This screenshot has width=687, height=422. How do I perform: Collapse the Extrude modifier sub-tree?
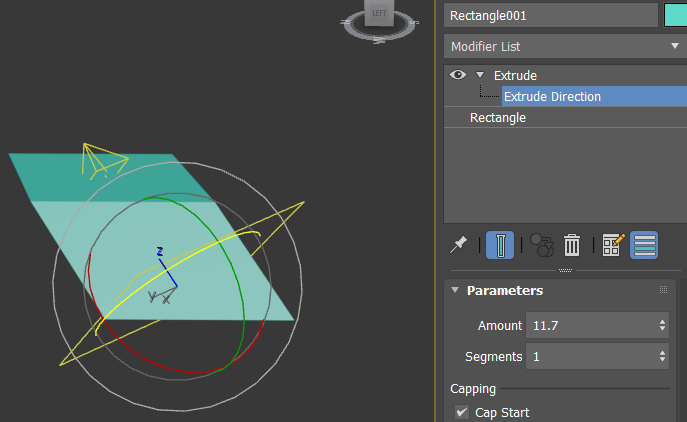coord(480,75)
